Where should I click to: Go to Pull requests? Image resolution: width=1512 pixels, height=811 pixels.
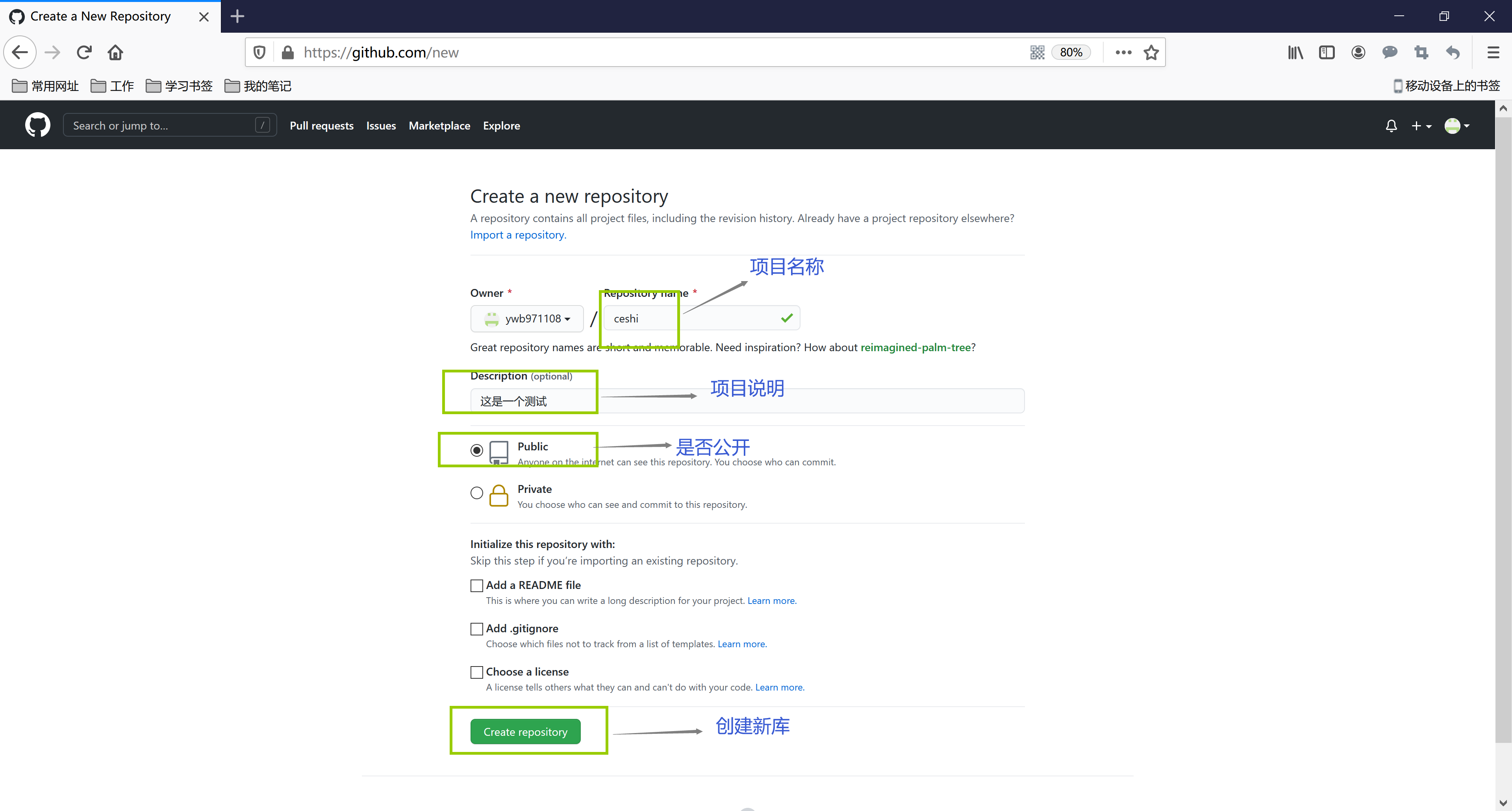click(321, 126)
